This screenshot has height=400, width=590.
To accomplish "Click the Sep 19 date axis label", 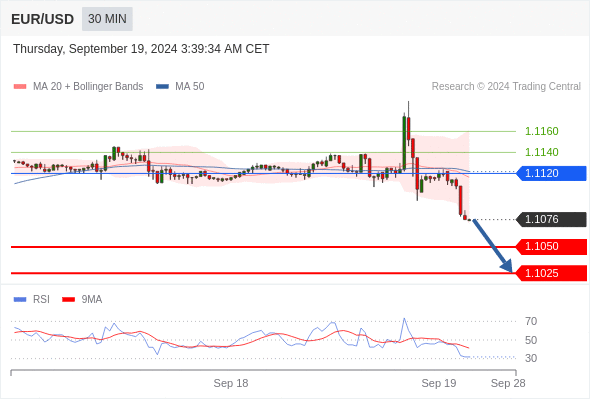I will (439, 383).
